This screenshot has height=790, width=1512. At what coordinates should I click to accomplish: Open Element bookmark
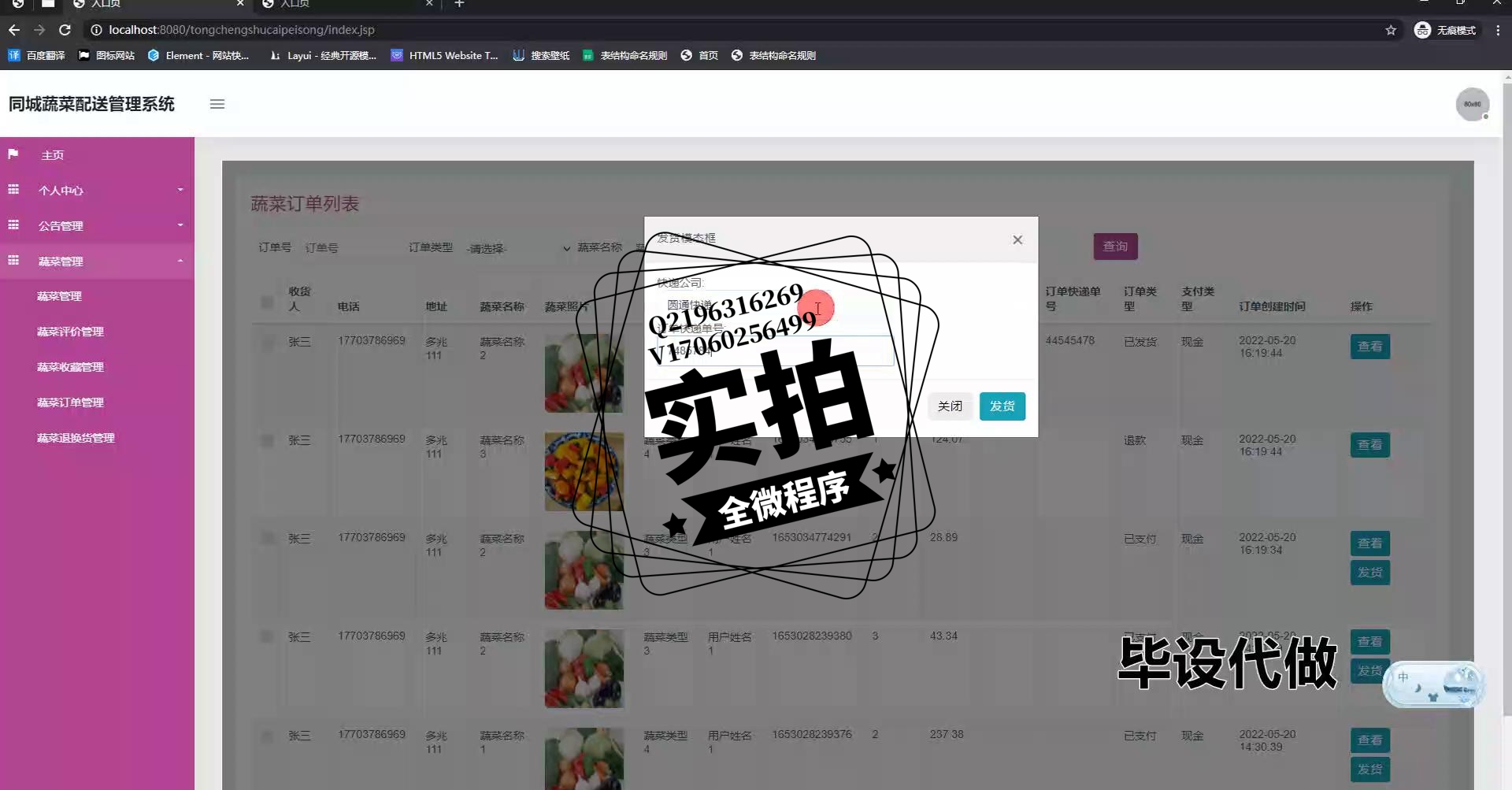coord(198,55)
